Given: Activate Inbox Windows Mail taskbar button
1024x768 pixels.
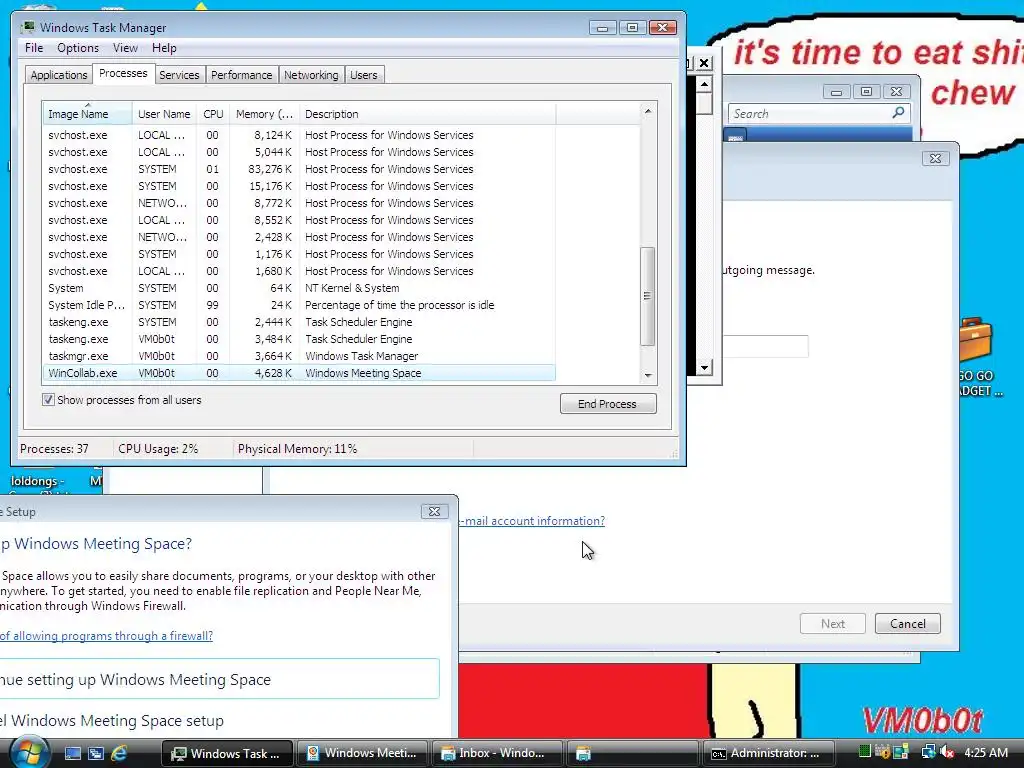Looking at the screenshot, I should coord(497,753).
